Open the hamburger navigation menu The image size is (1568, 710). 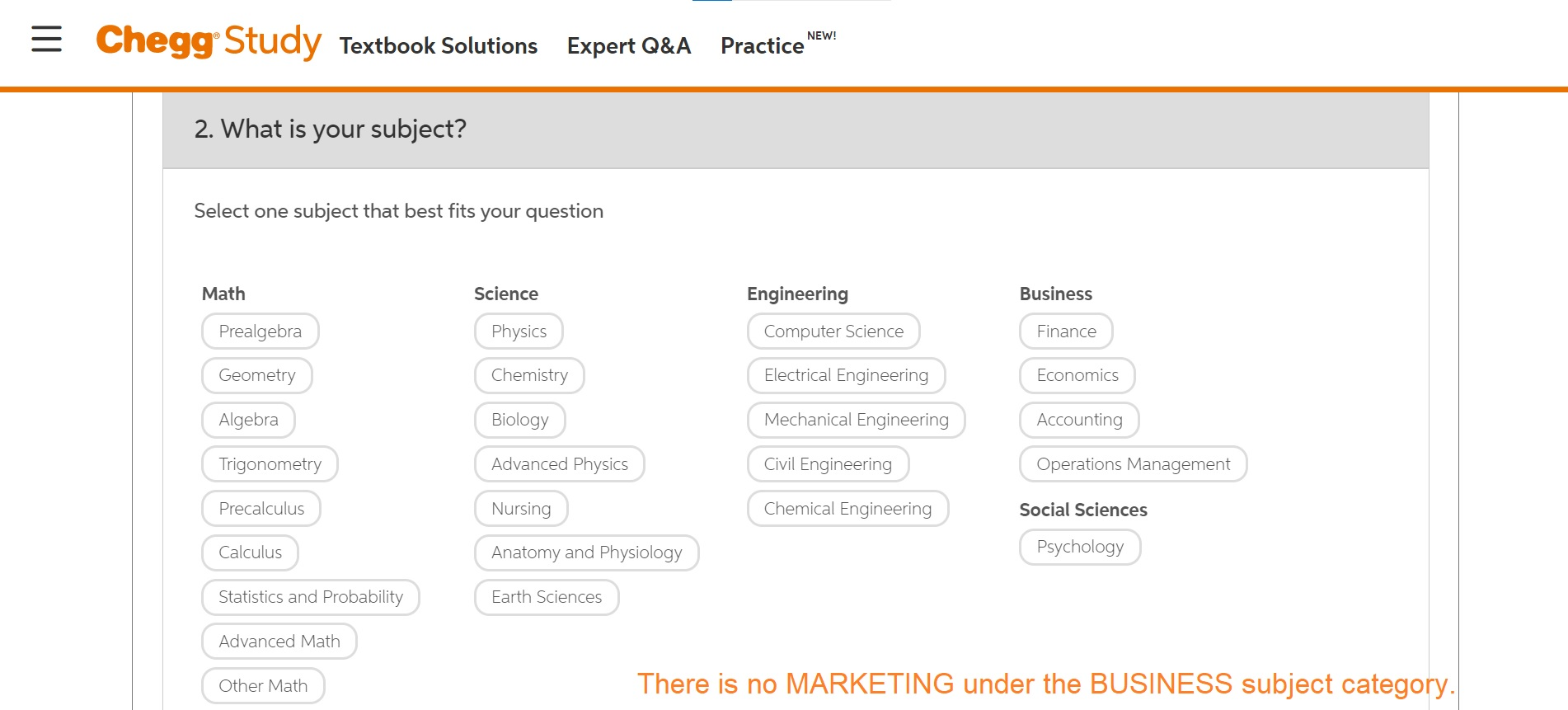pyautogui.click(x=45, y=40)
